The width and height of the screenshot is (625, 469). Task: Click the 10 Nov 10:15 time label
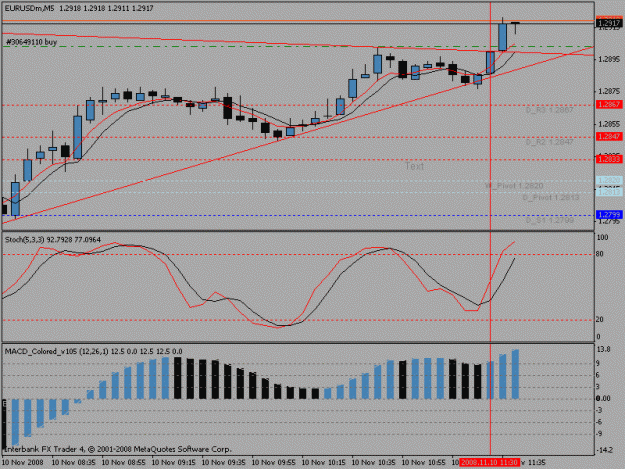(x=324, y=463)
